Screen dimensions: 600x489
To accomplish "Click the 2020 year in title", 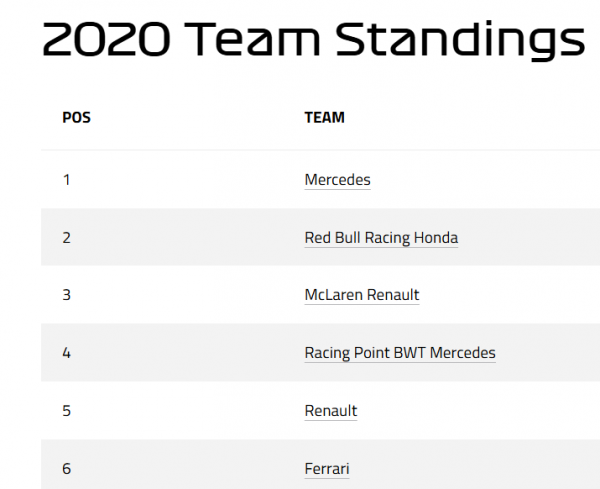I will click(x=106, y=39).
